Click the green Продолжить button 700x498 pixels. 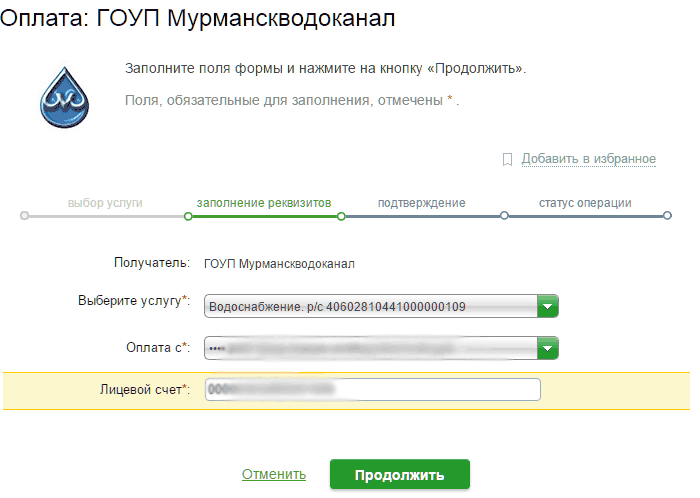coord(400,474)
